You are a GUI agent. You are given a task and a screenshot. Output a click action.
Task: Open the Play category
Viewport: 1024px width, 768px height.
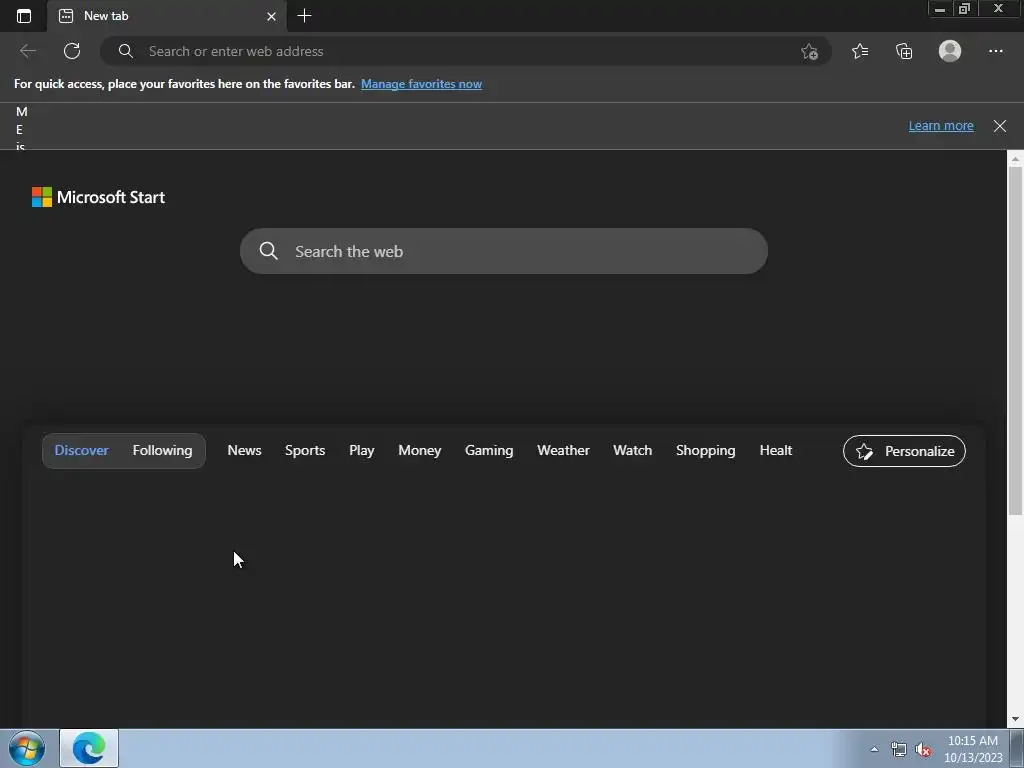click(x=361, y=451)
